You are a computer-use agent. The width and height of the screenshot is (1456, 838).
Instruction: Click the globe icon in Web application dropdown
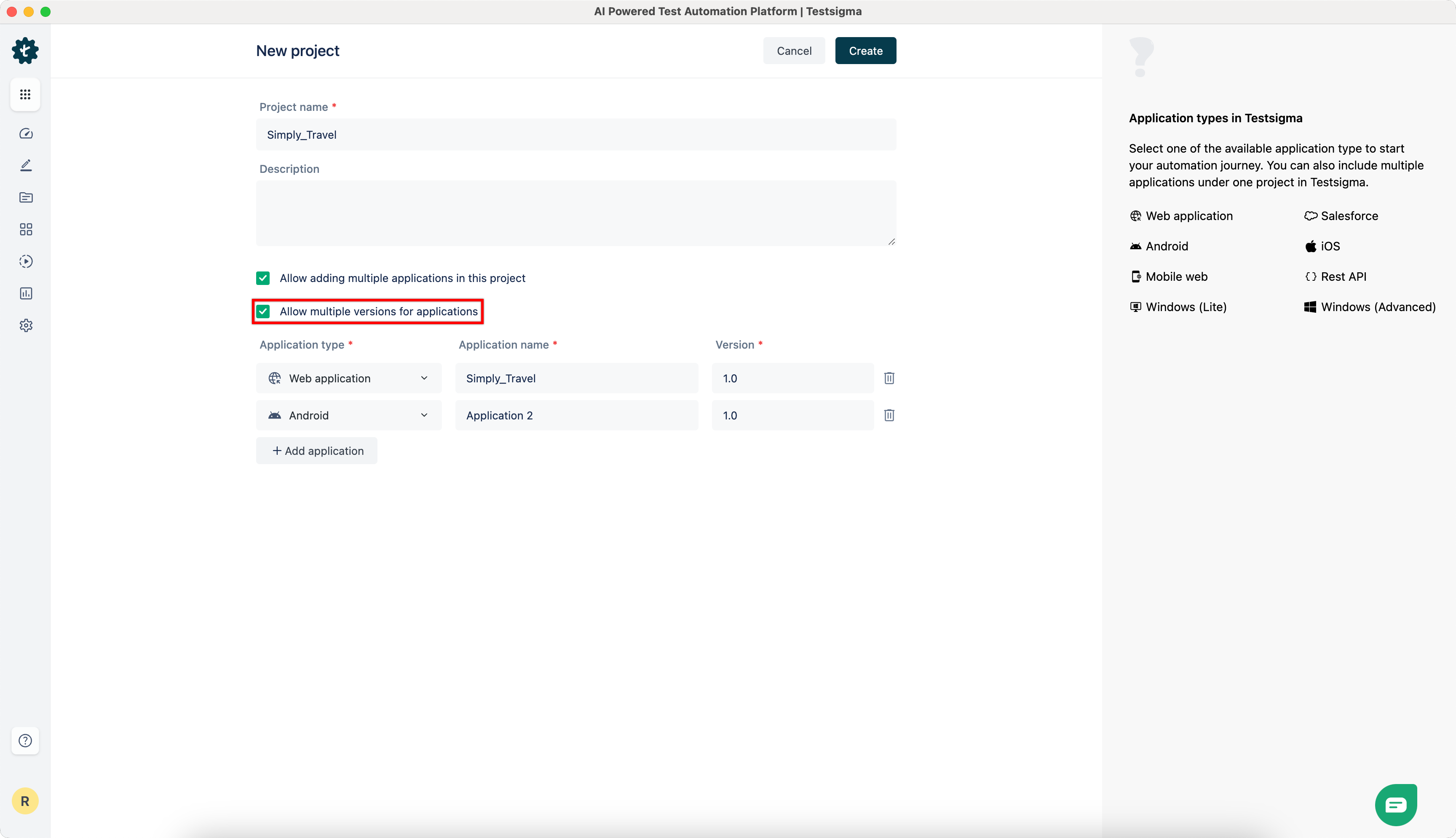point(275,378)
